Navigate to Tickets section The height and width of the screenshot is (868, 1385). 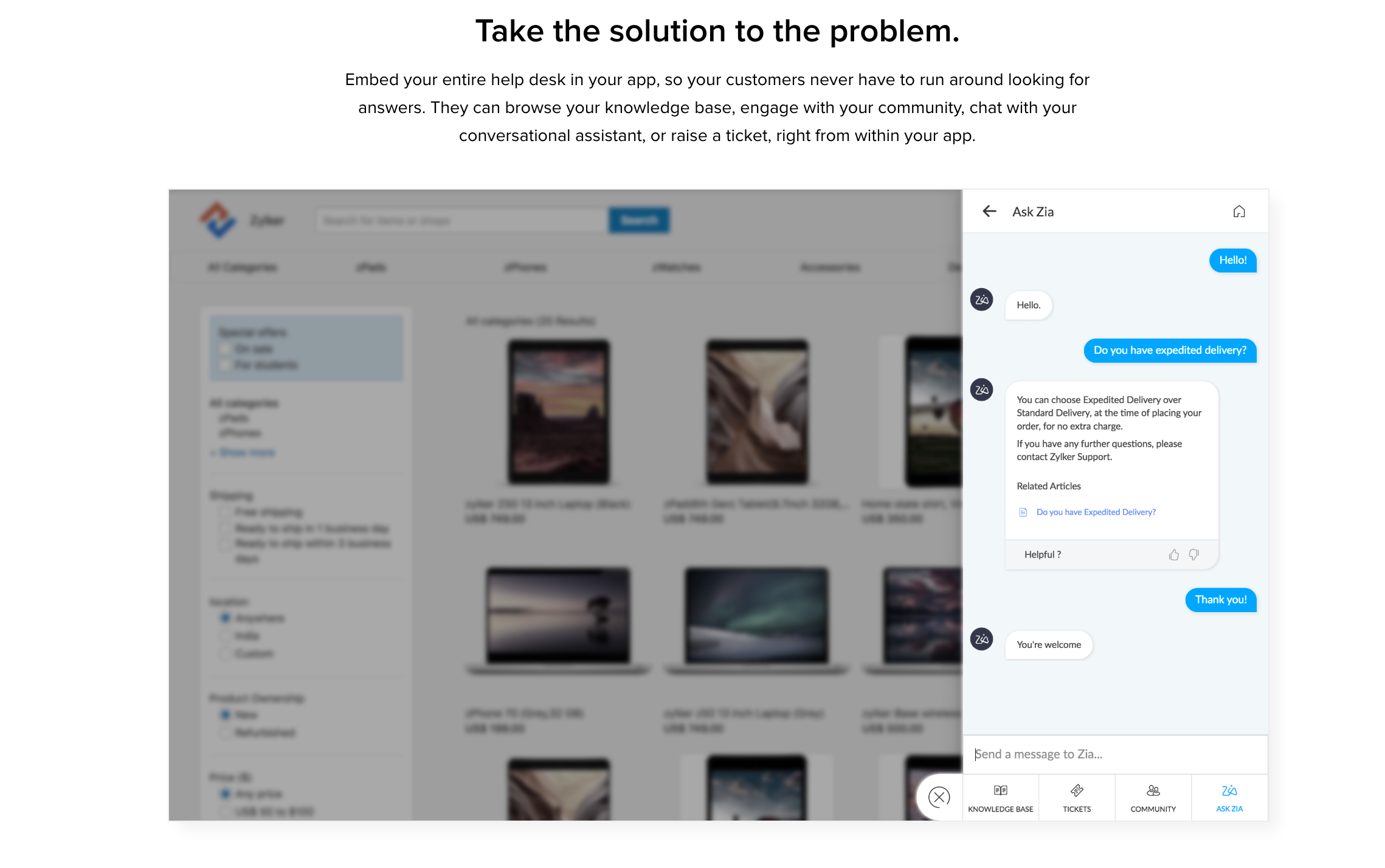coord(1076,796)
